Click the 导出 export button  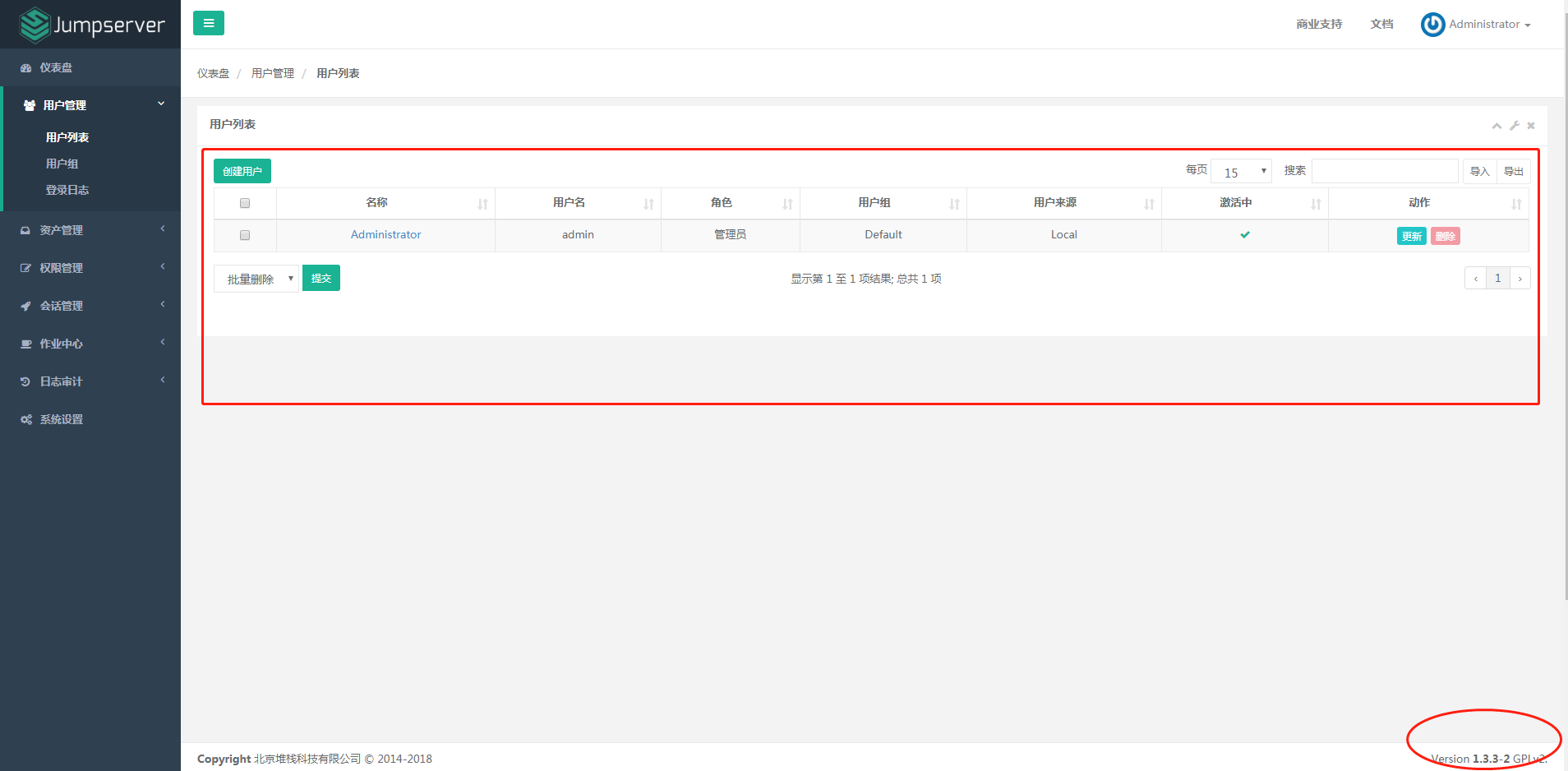pyautogui.click(x=1514, y=171)
